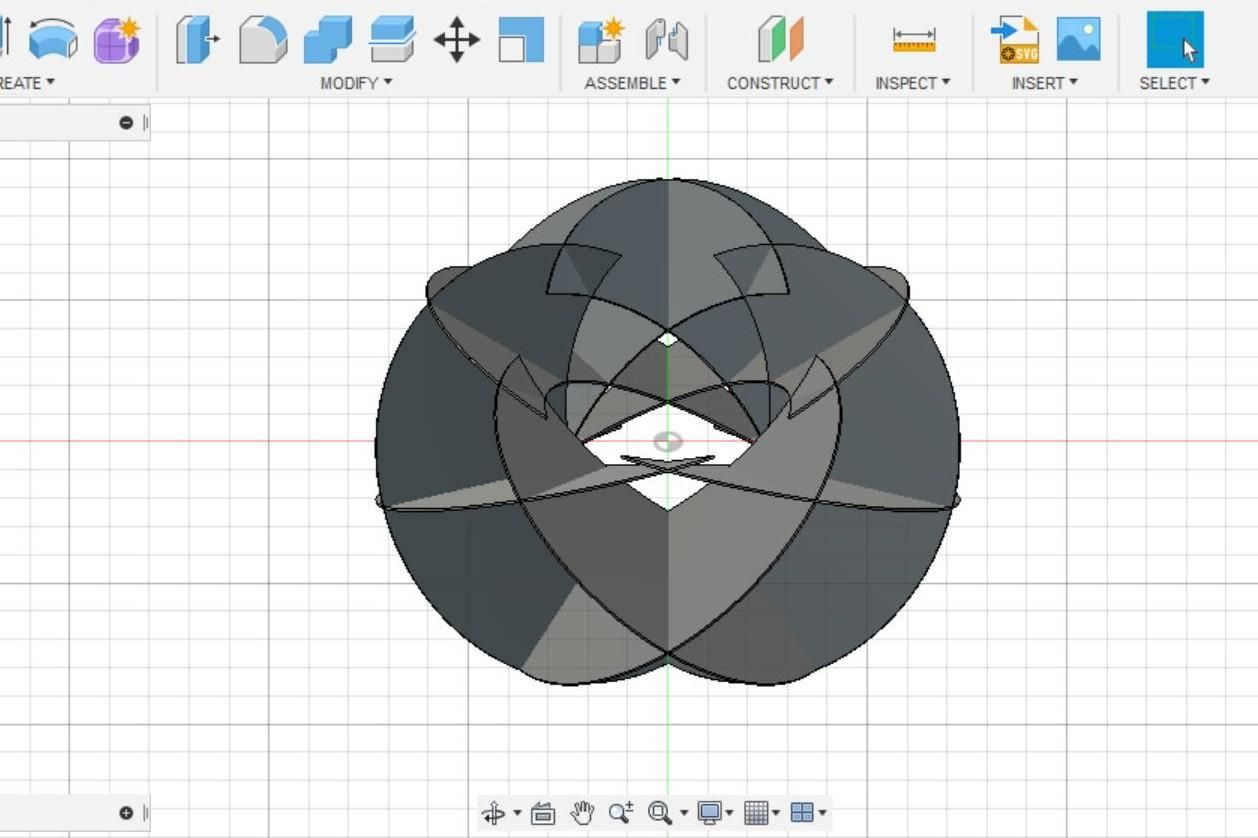This screenshot has height=838, width=1258.
Task: Select the Measure tool
Action: (x=911, y=40)
